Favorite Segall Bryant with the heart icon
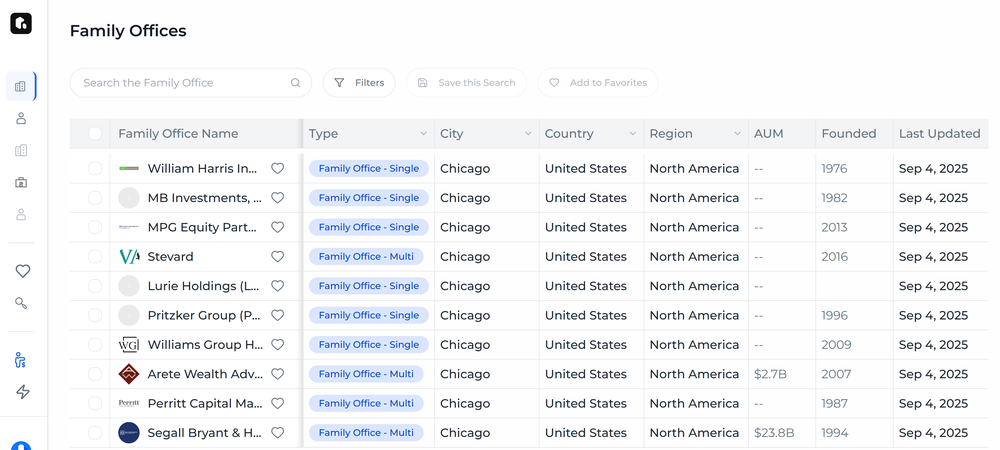1000x450 pixels. pos(278,433)
